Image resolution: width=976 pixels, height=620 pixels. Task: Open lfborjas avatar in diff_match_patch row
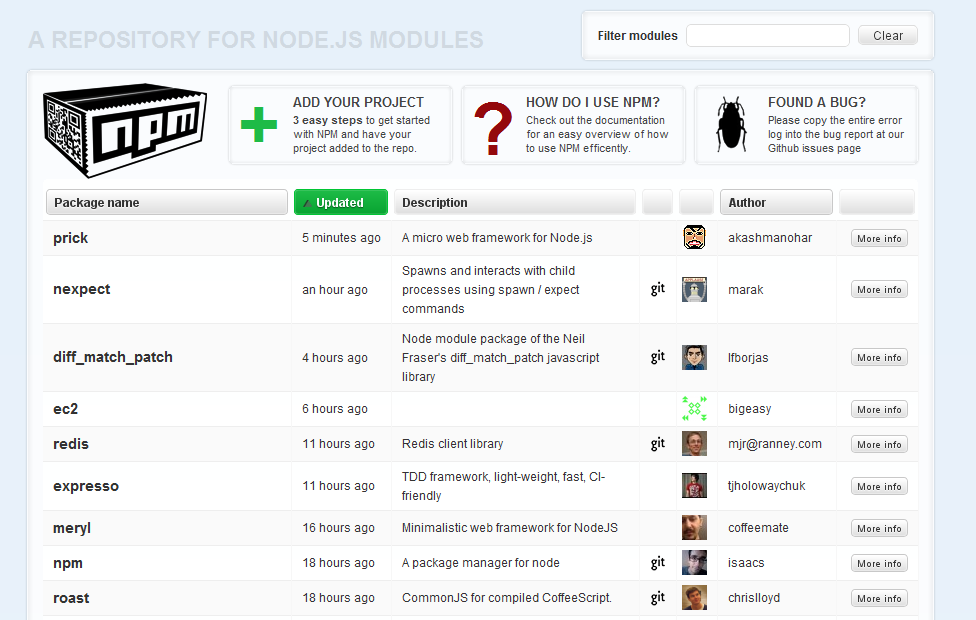pos(694,357)
